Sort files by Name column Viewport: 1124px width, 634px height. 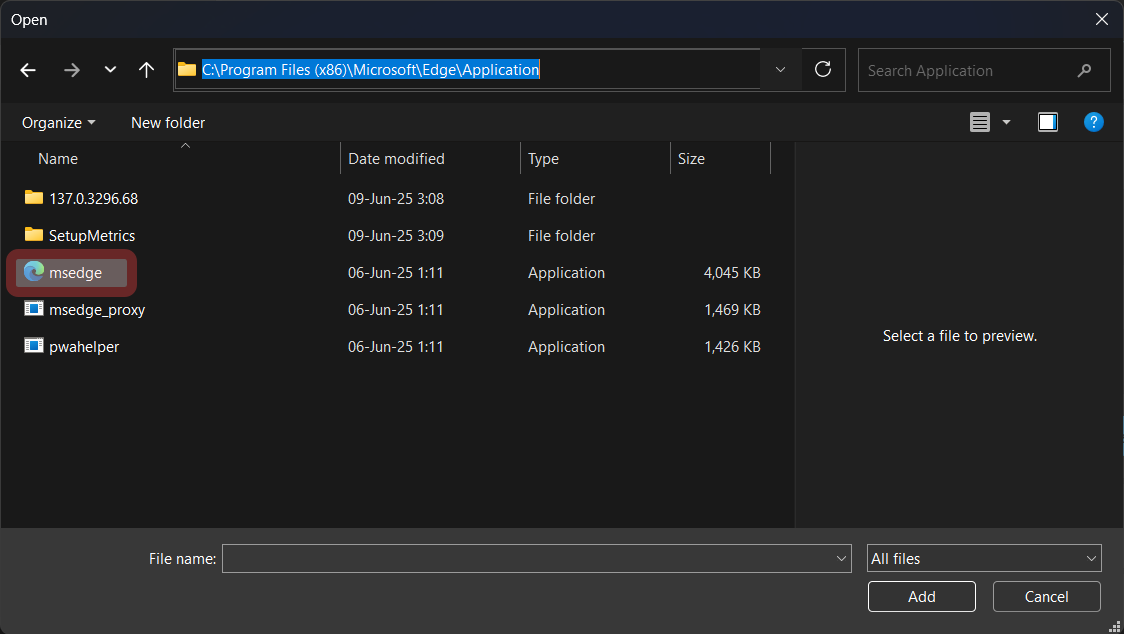point(58,158)
